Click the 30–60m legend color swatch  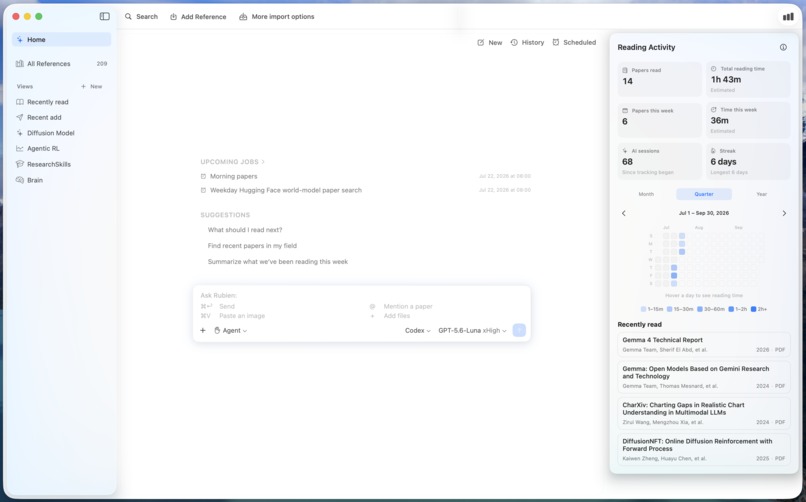700,309
